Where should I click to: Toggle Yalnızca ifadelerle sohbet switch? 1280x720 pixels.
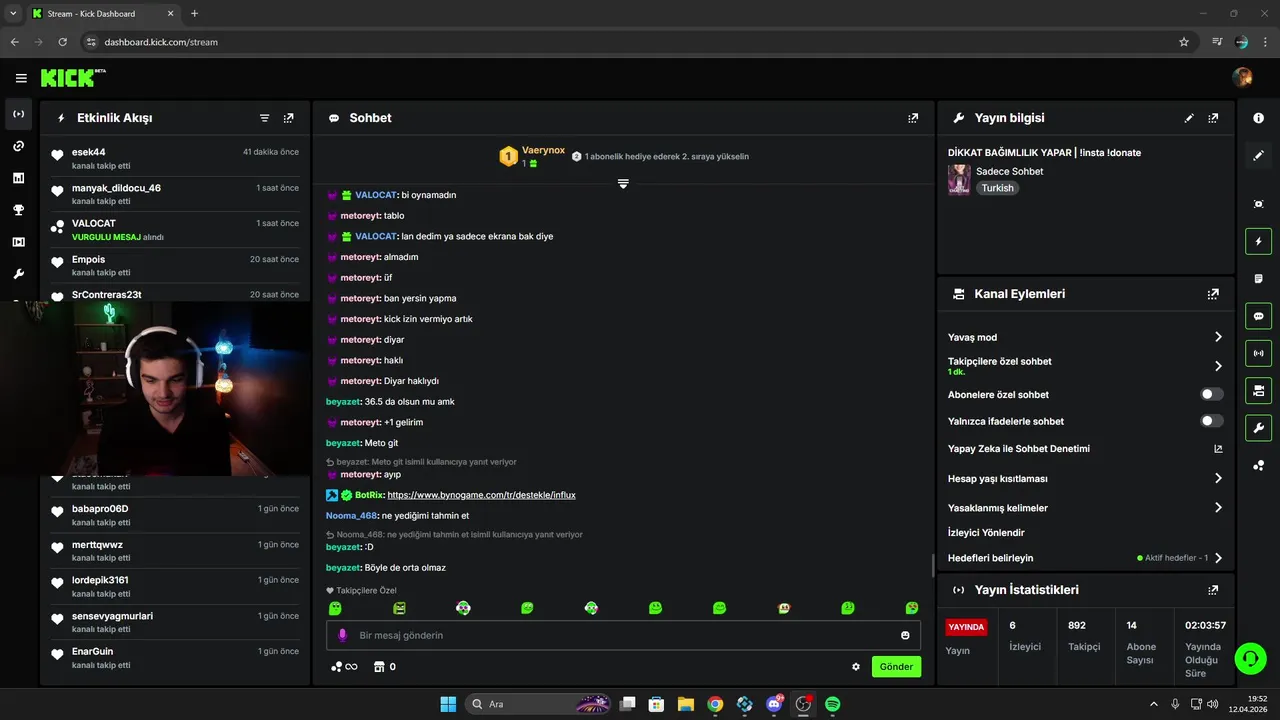[1212, 421]
